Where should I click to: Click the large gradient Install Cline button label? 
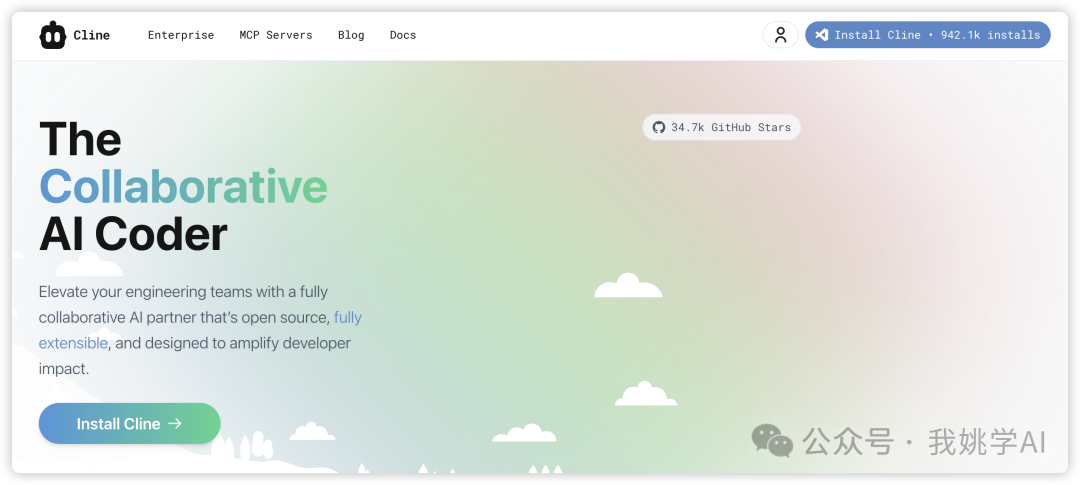click(x=118, y=424)
